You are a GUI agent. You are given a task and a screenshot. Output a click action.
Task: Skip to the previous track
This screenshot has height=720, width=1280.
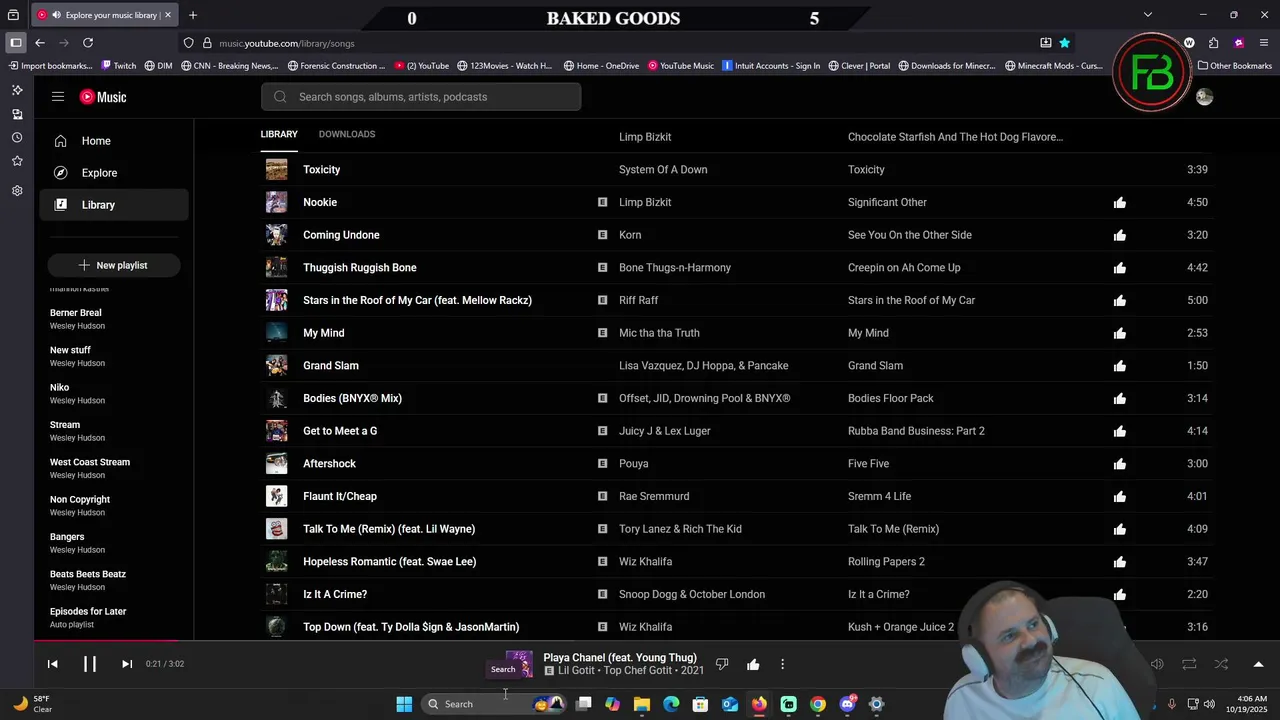point(53,664)
